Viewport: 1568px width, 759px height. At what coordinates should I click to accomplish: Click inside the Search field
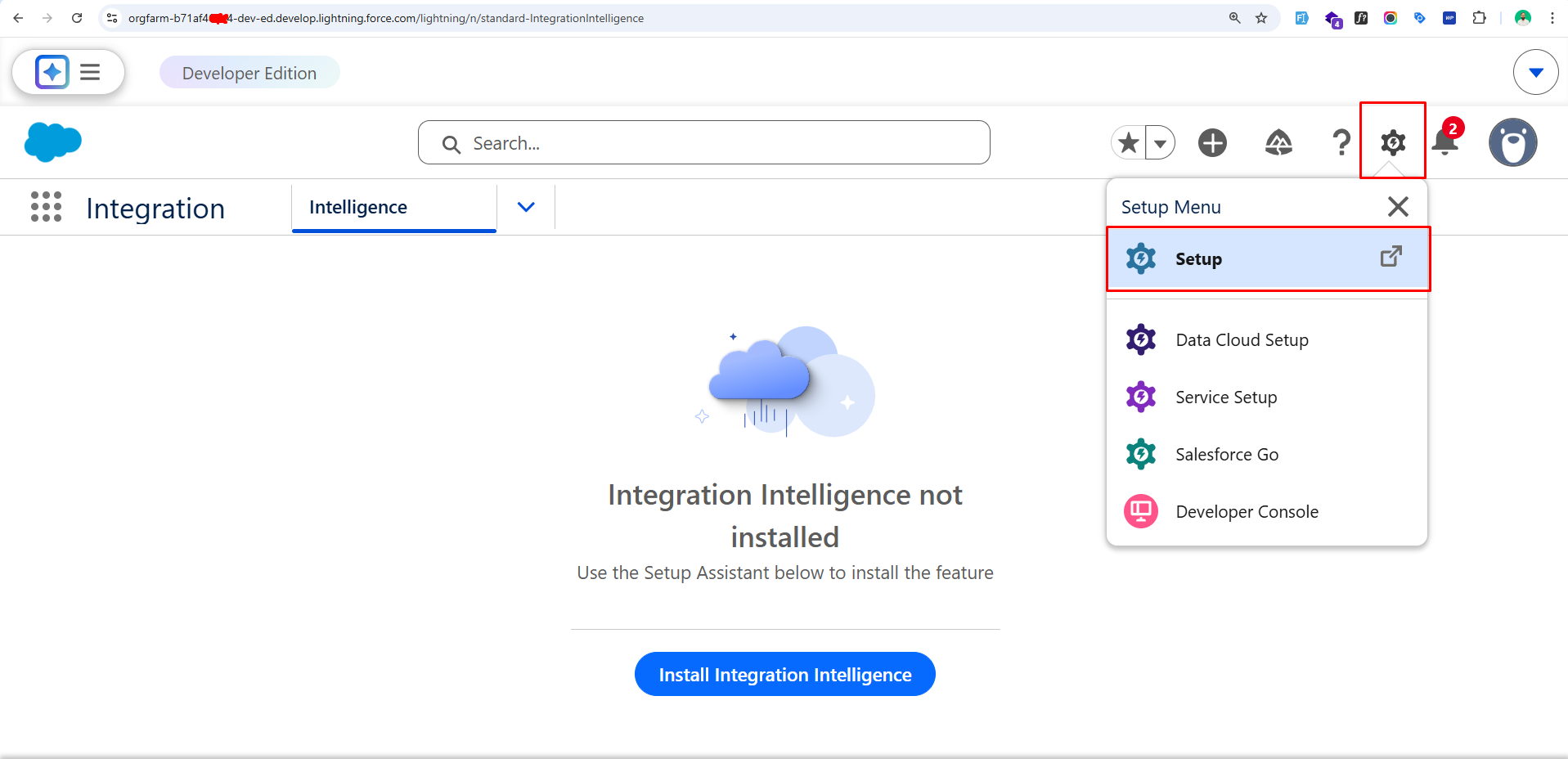point(703,142)
